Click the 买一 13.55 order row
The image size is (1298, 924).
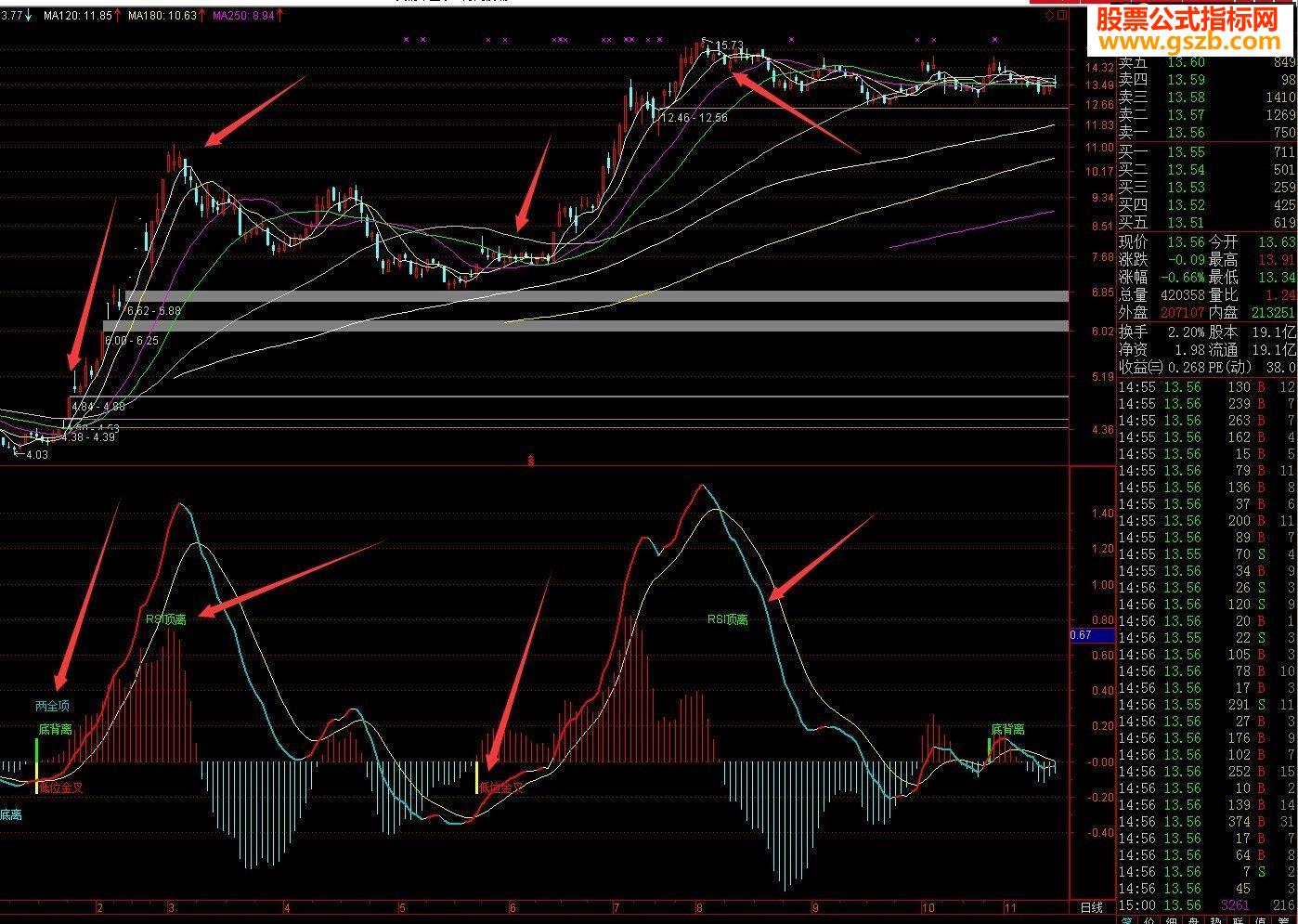[1207, 152]
